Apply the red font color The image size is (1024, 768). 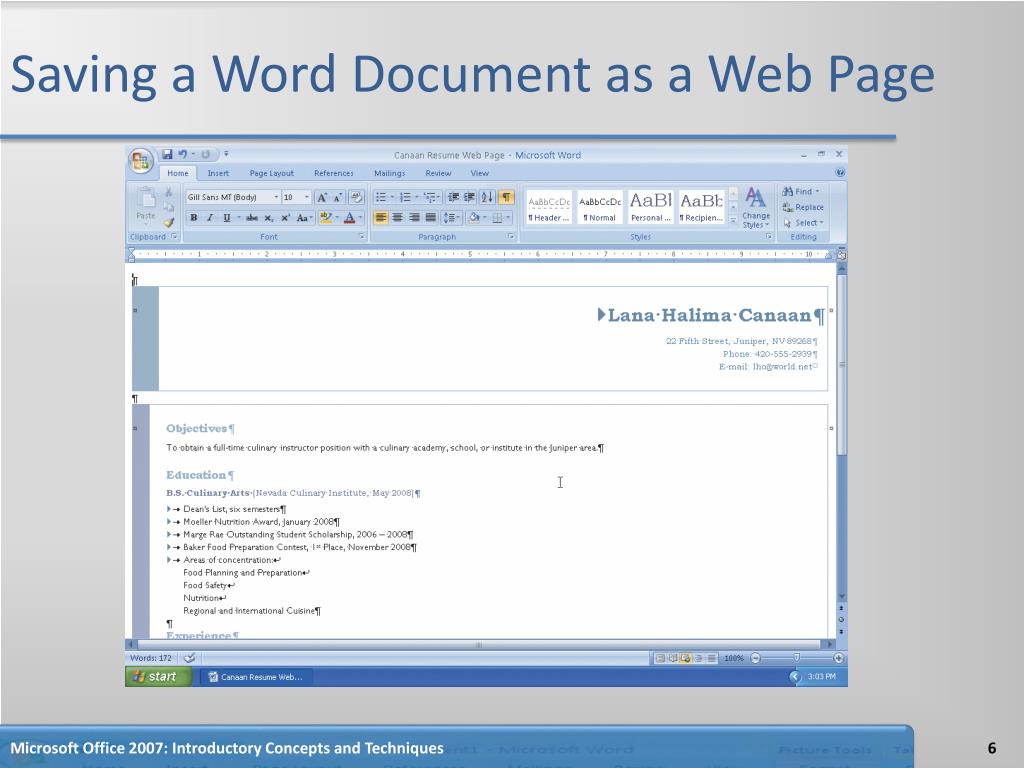[350, 217]
